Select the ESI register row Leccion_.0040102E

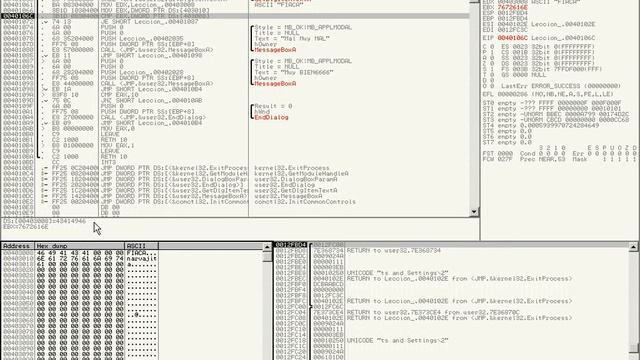(x=538, y=24)
